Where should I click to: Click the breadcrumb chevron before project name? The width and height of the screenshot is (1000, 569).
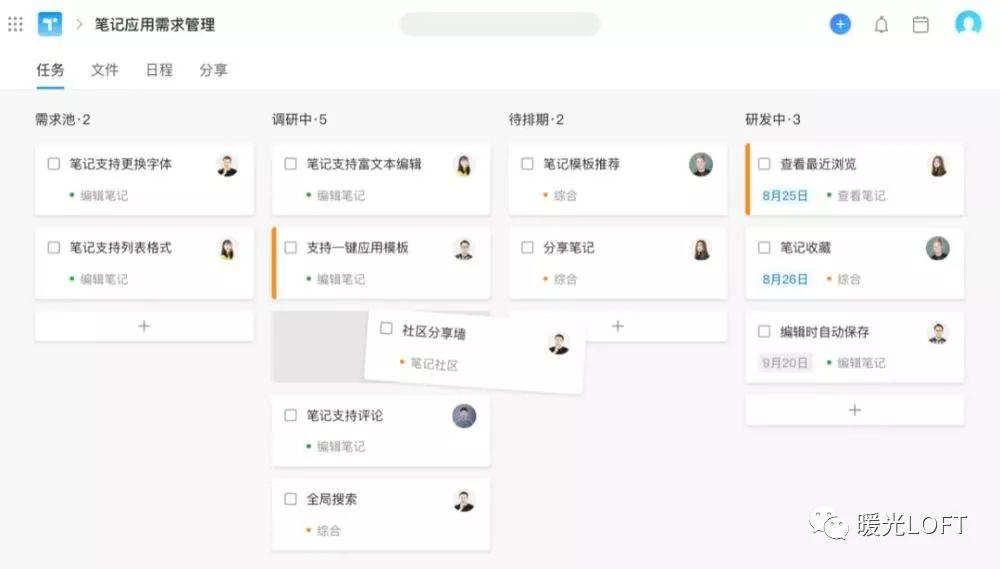pyautogui.click(x=79, y=24)
